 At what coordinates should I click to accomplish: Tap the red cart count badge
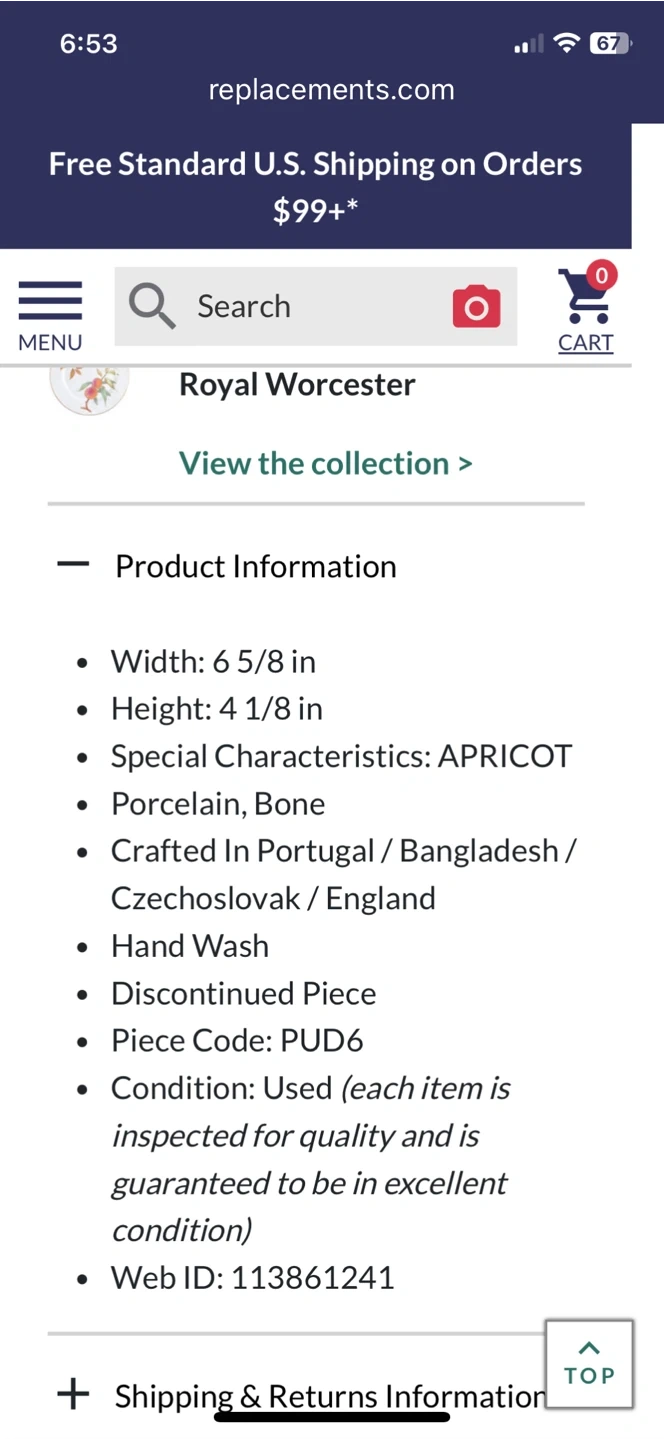pos(601,275)
